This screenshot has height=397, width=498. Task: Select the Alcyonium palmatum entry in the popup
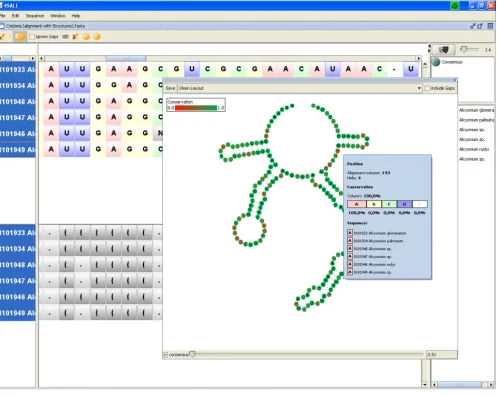click(x=375, y=241)
